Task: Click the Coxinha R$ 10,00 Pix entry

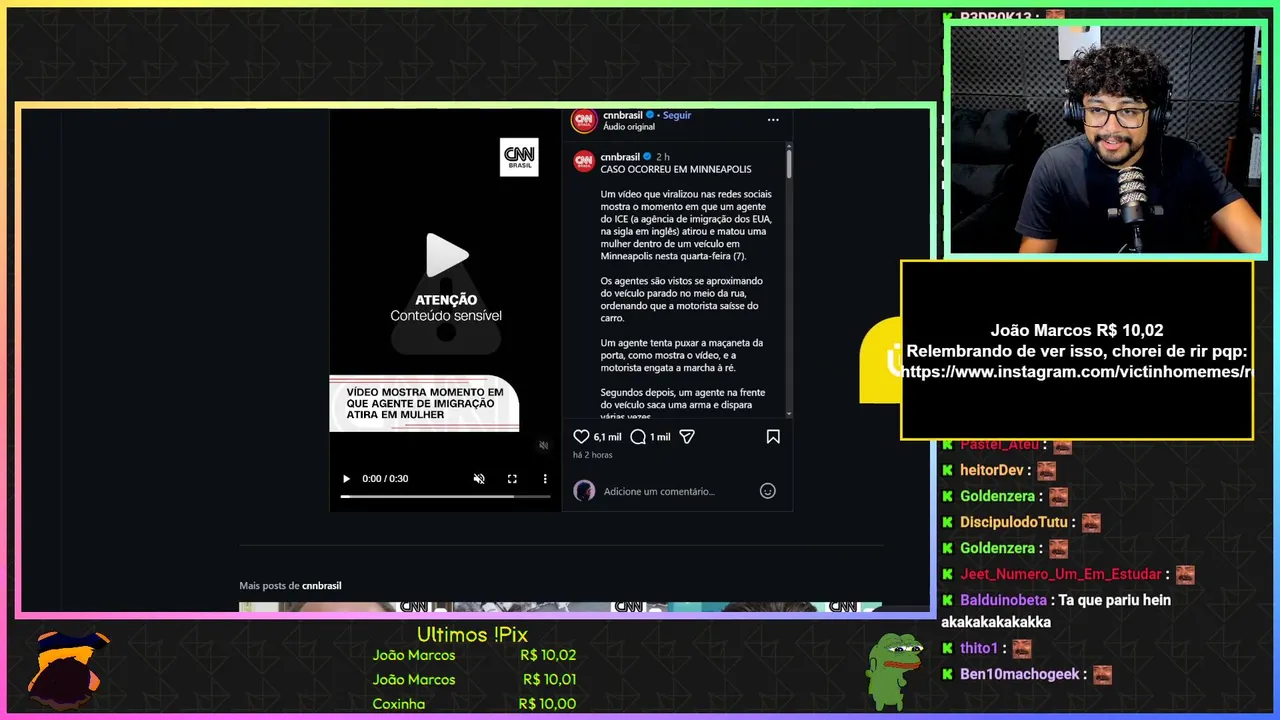Action: [x=474, y=703]
